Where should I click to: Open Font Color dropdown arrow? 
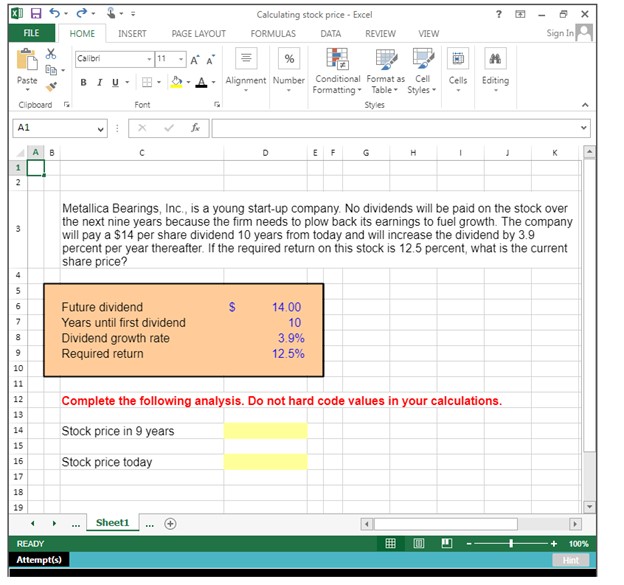(x=214, y=82)
